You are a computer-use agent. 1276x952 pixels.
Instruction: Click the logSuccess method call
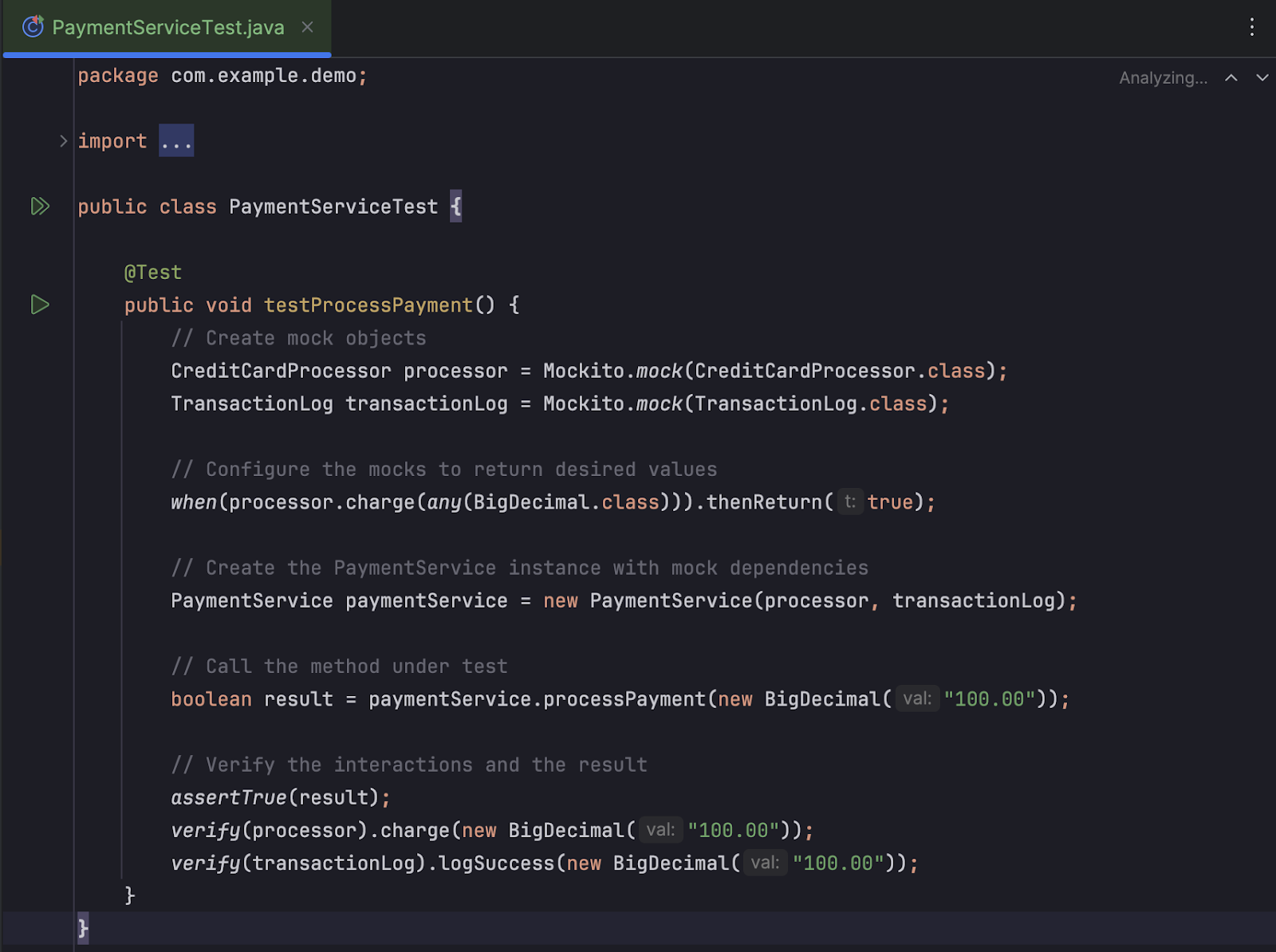(497, 863)
